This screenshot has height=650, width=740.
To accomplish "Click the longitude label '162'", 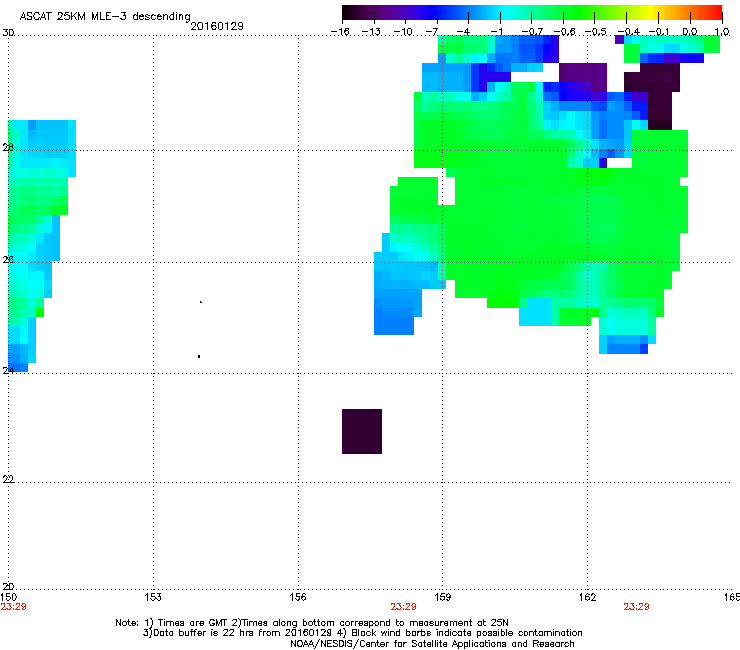I will 588,597.
